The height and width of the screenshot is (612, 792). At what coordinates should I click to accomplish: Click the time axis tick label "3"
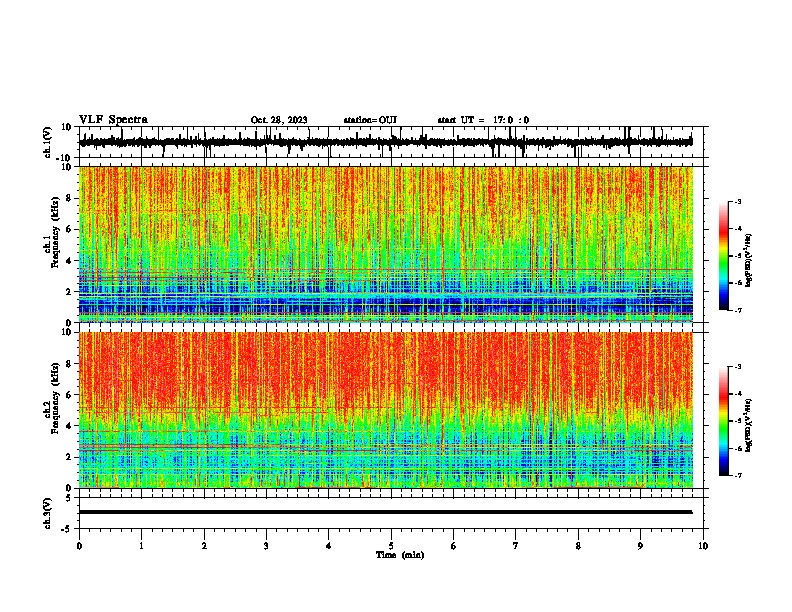[x=266, y=546]
